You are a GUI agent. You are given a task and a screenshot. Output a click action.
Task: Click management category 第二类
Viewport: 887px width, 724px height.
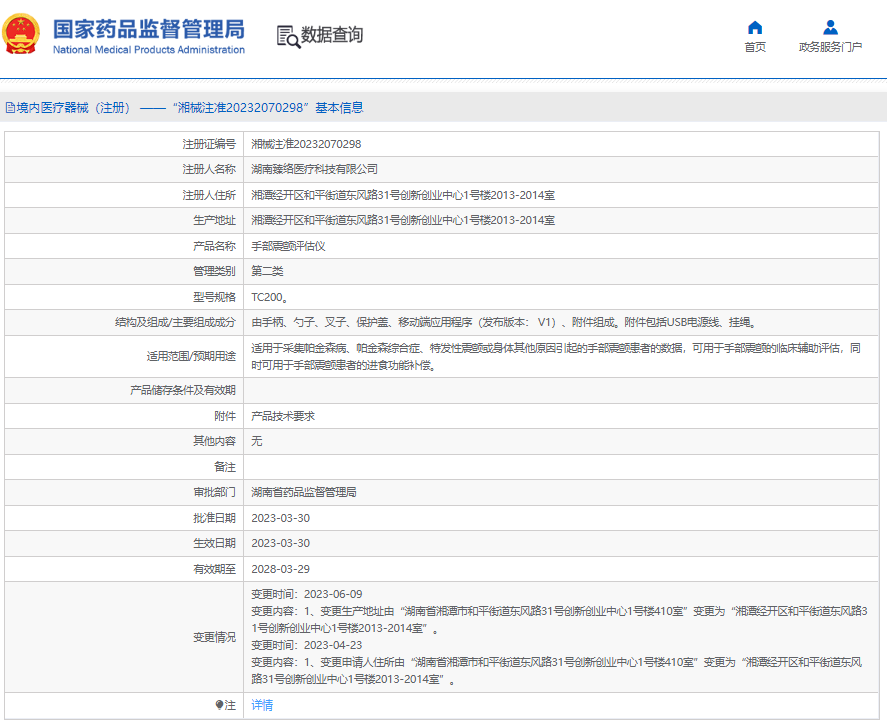267,271
